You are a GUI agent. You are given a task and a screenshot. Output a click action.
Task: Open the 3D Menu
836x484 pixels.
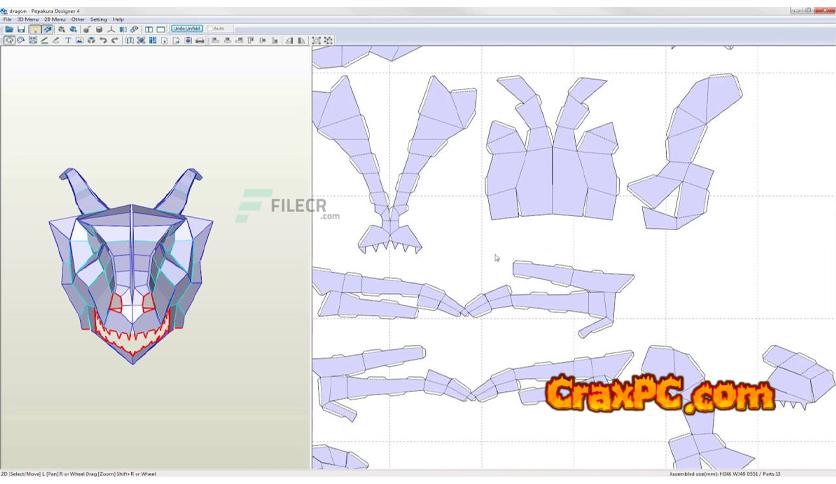tap(28, 19)
